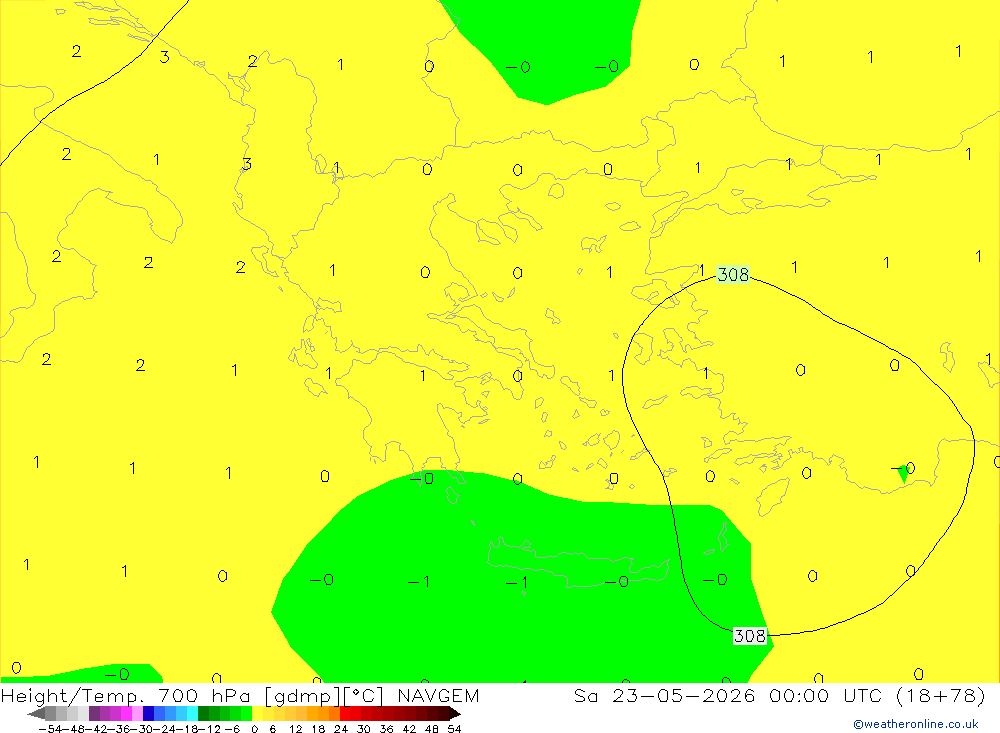The width and height of the screenshot is (1000, 733).
Task: Click the cyan swatch in the colour scale
Action: pos(192,713)
